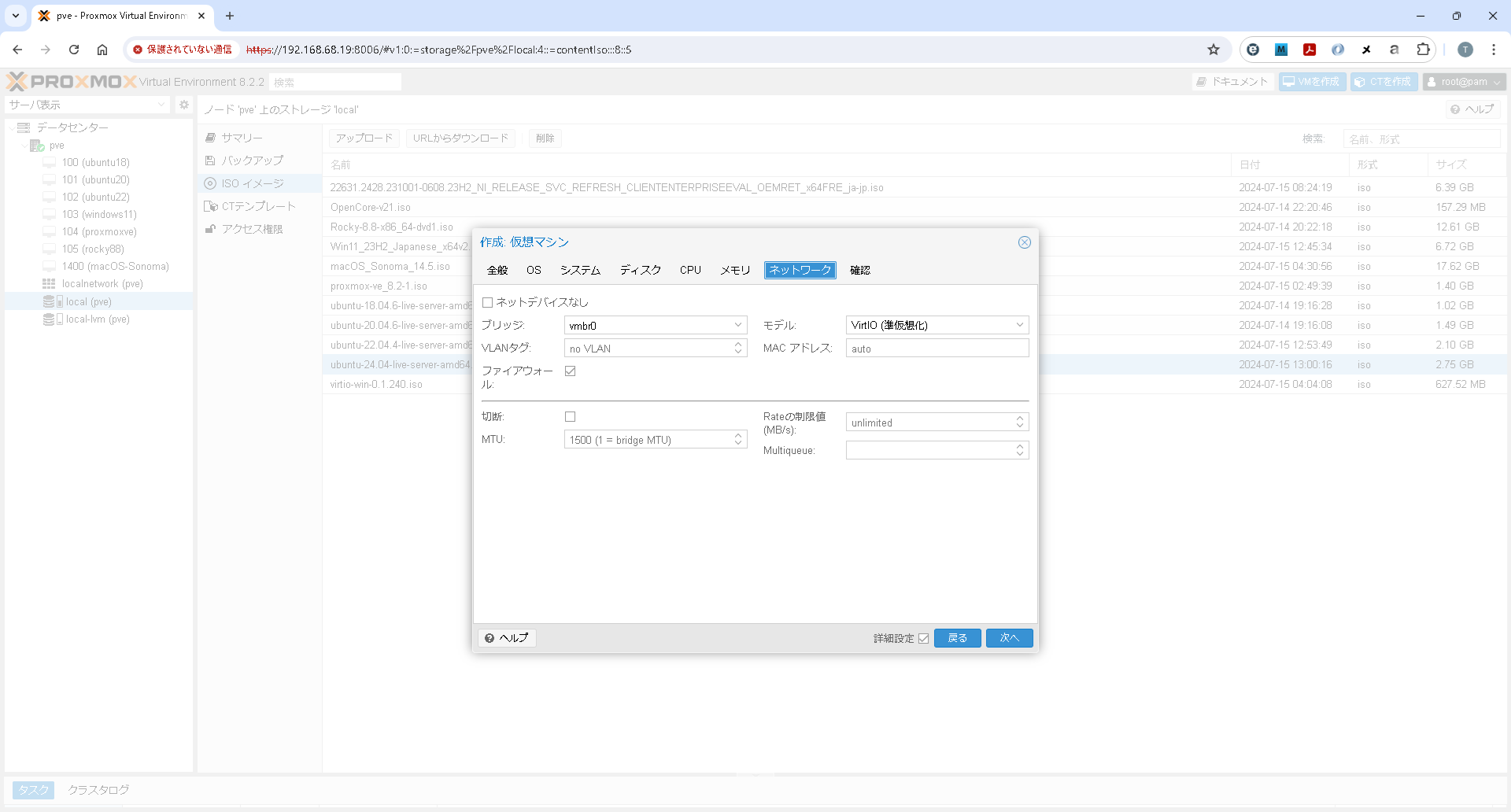
Task: Select local-lvm (pve) storage
Action: click(98, 319)
